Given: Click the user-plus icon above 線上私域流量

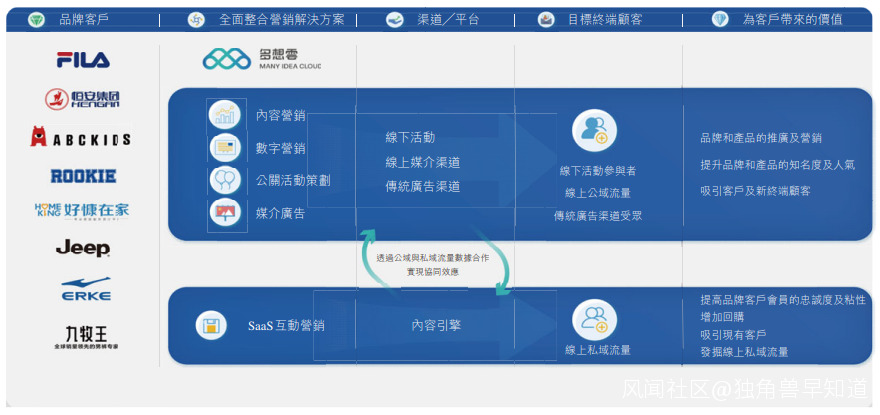Looking at the screenshot, I should tap(594, 320).
